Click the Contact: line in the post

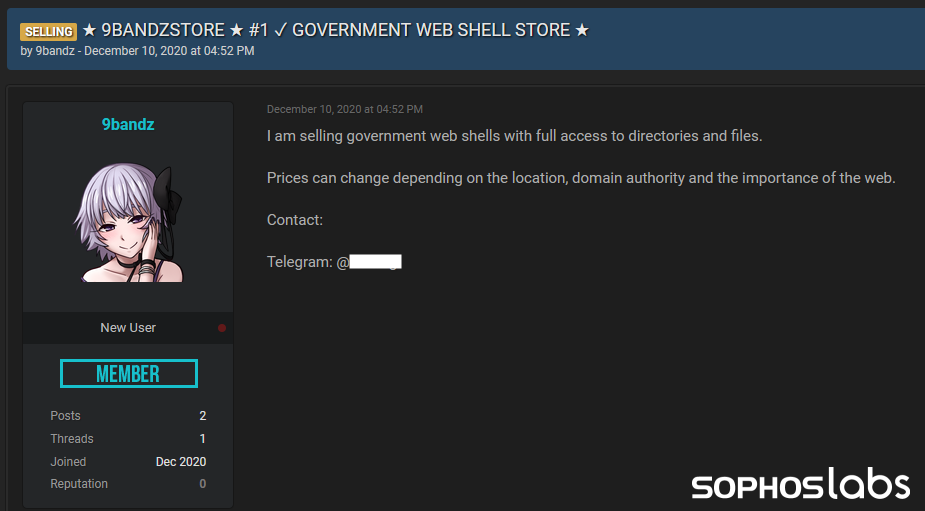pos(295,220)
